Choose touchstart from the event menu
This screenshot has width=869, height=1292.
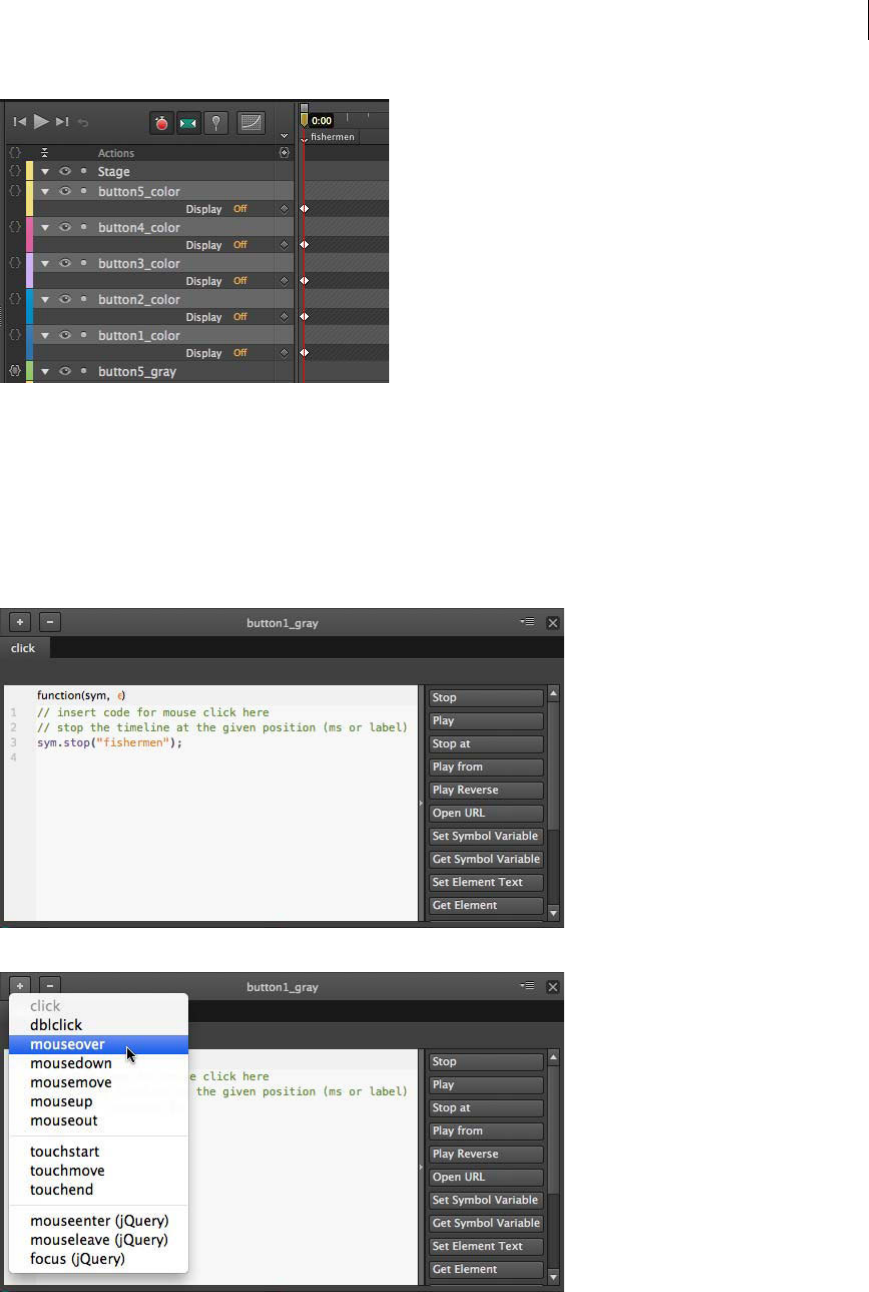98,1152
